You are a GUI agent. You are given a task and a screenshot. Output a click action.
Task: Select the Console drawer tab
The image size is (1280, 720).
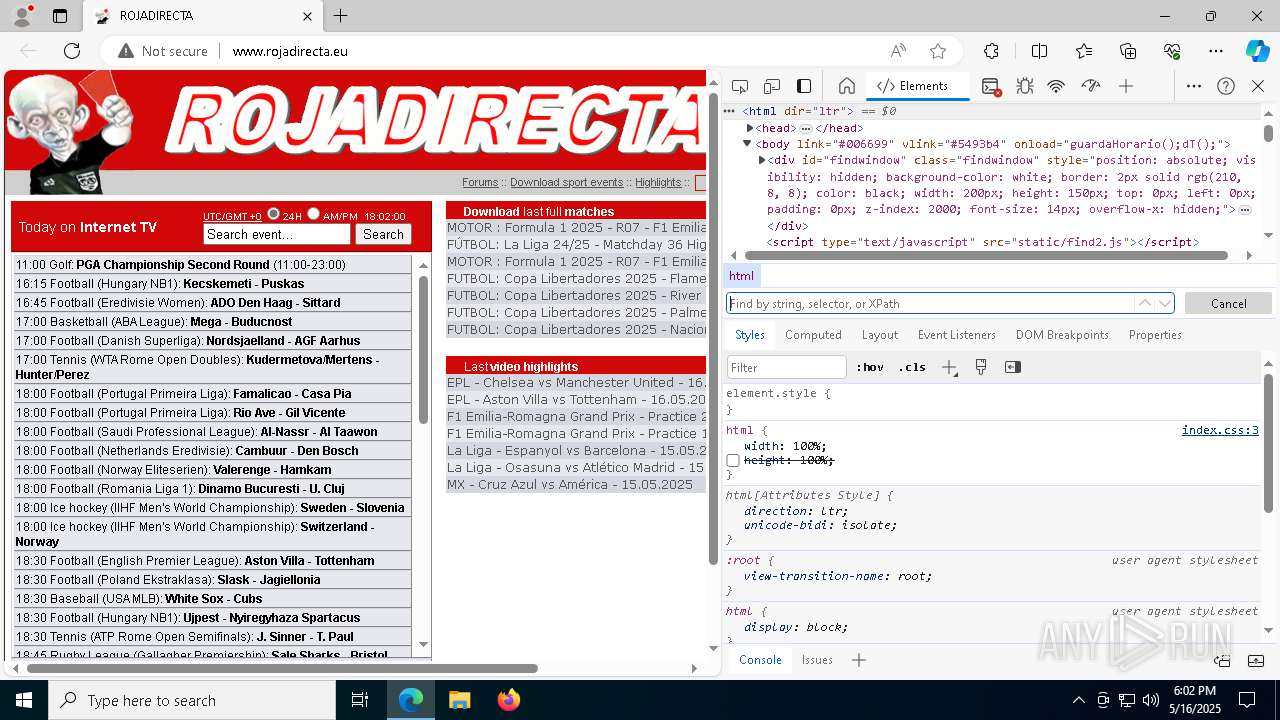[x=760, y=660]
